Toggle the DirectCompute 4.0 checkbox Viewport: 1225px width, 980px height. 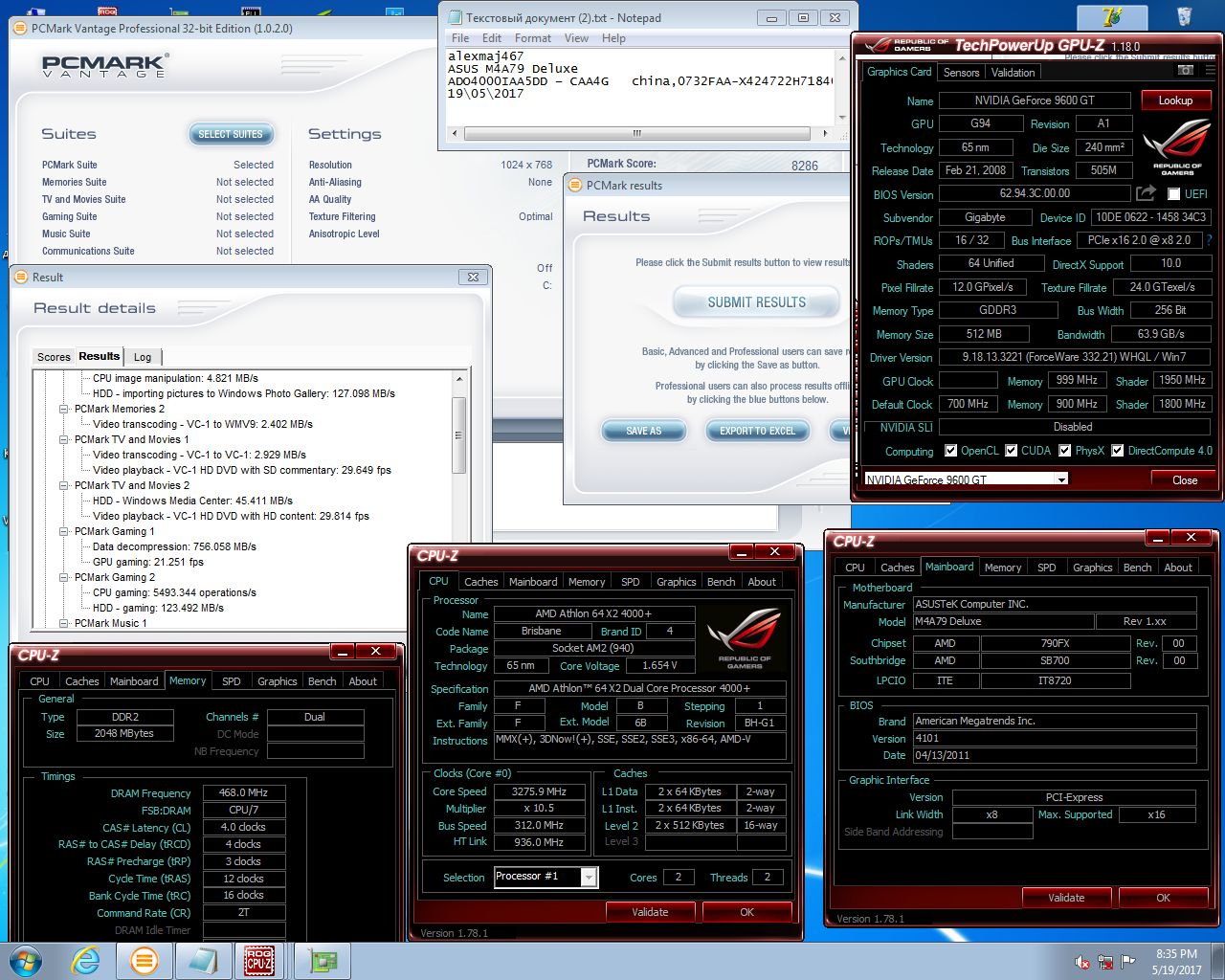coord(1117,450)
